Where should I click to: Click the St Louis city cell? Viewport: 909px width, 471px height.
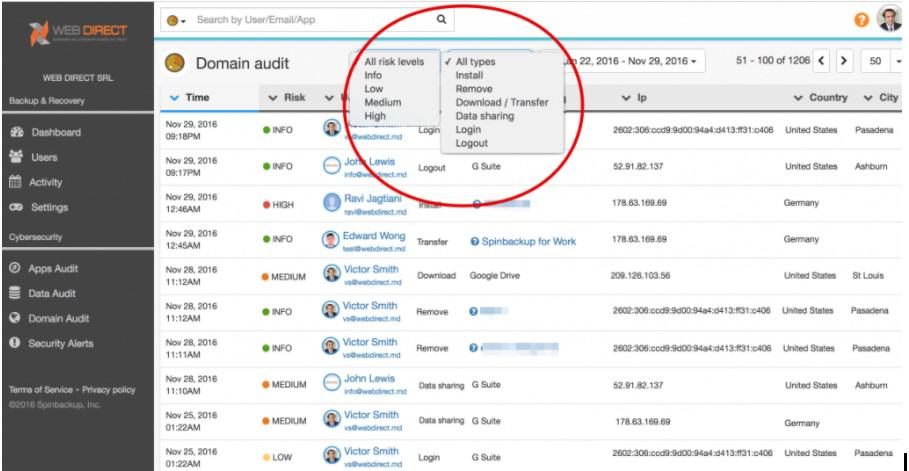tap(868, 276)
